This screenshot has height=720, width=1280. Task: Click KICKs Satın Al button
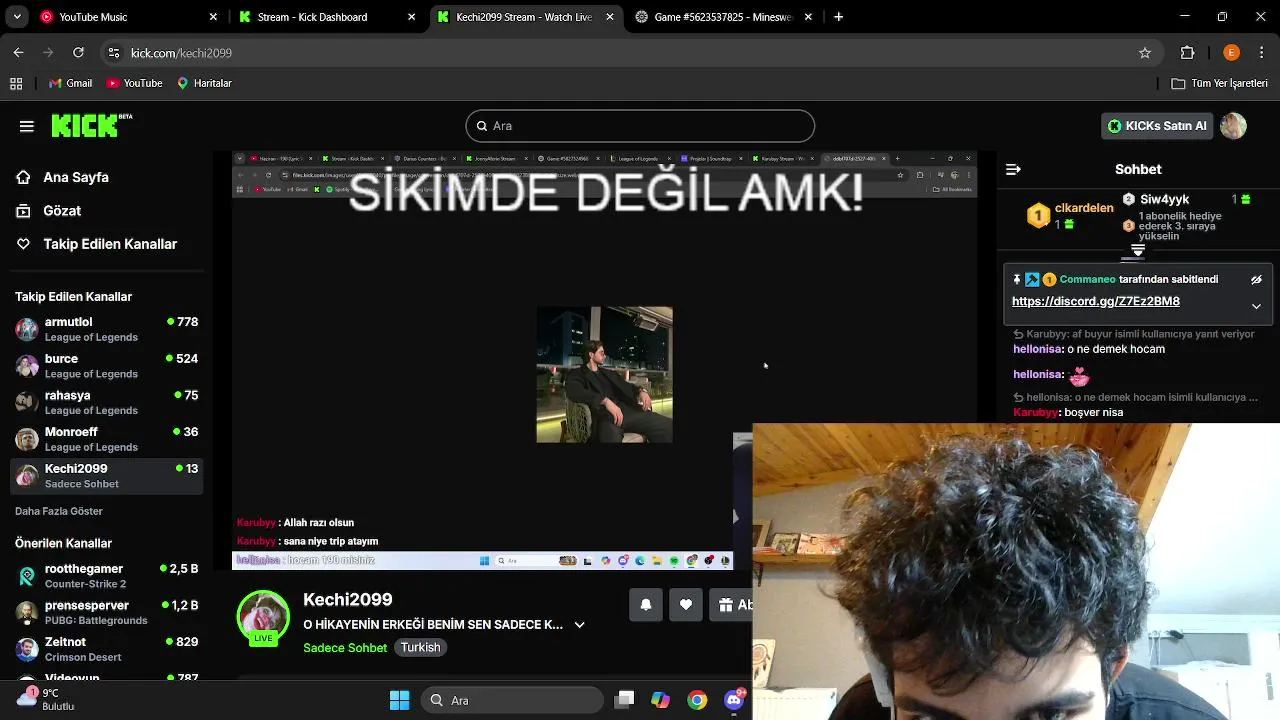tap(1157, 126)
